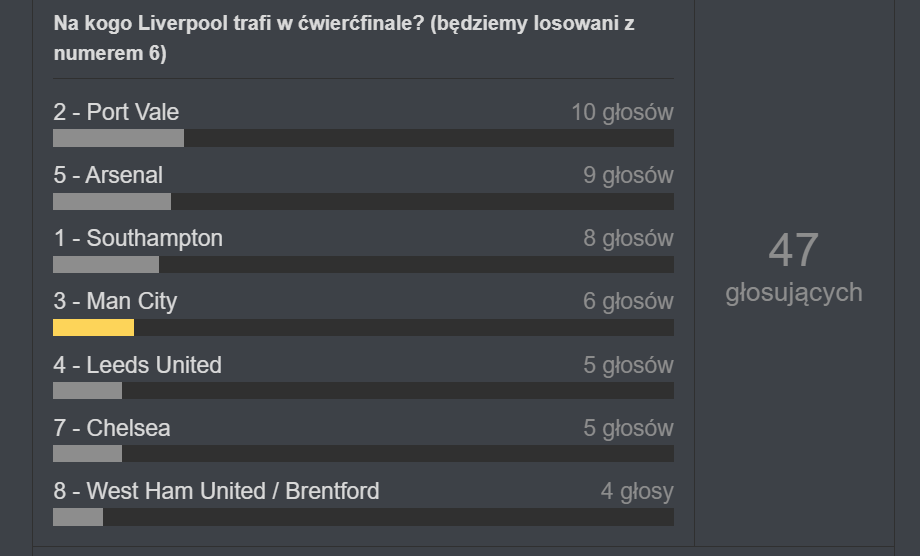Click the "8 głosów" count for Southampton

point(628,238)
